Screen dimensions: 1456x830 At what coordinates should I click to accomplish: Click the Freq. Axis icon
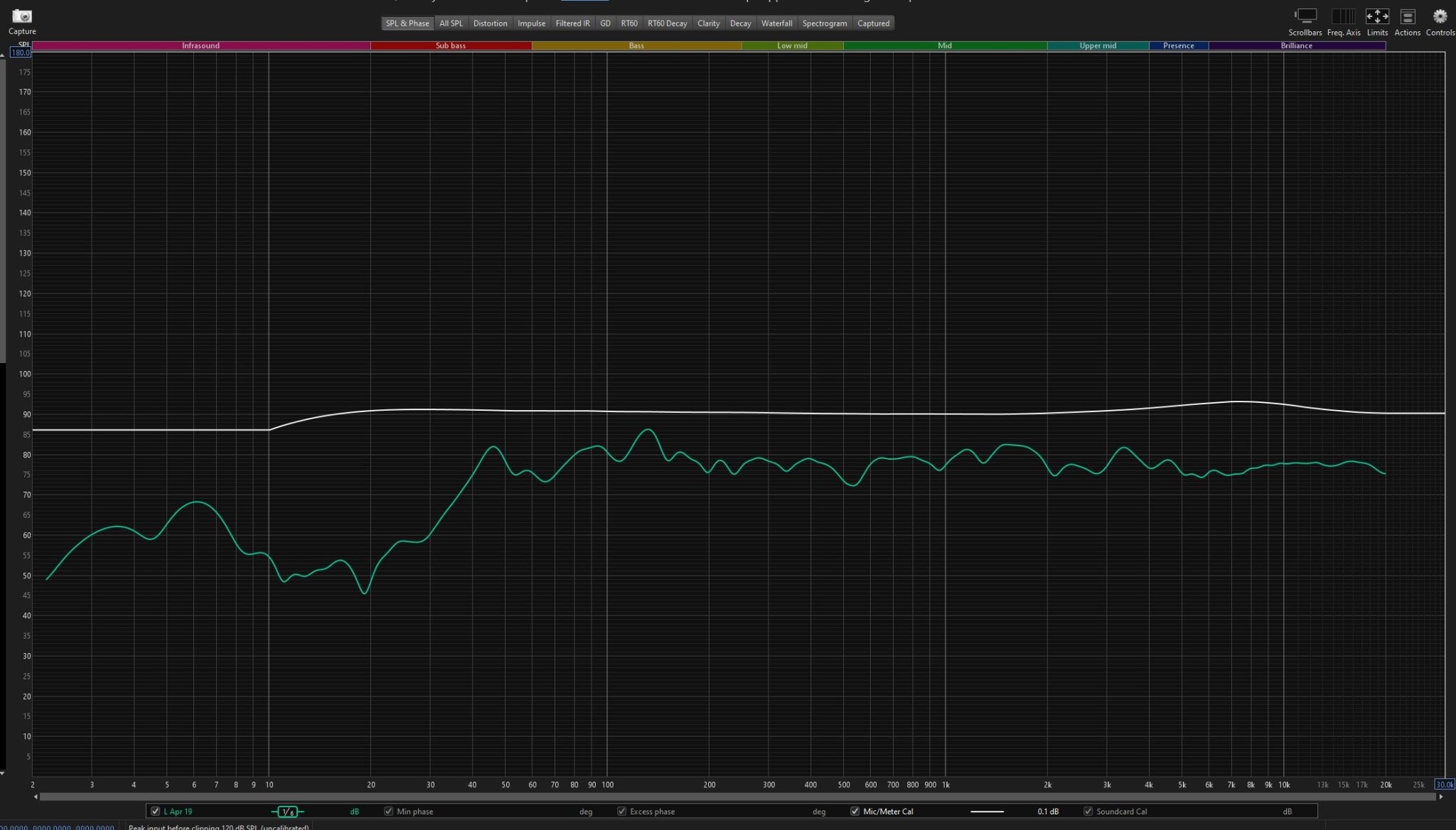click(x=1343, y=16)
